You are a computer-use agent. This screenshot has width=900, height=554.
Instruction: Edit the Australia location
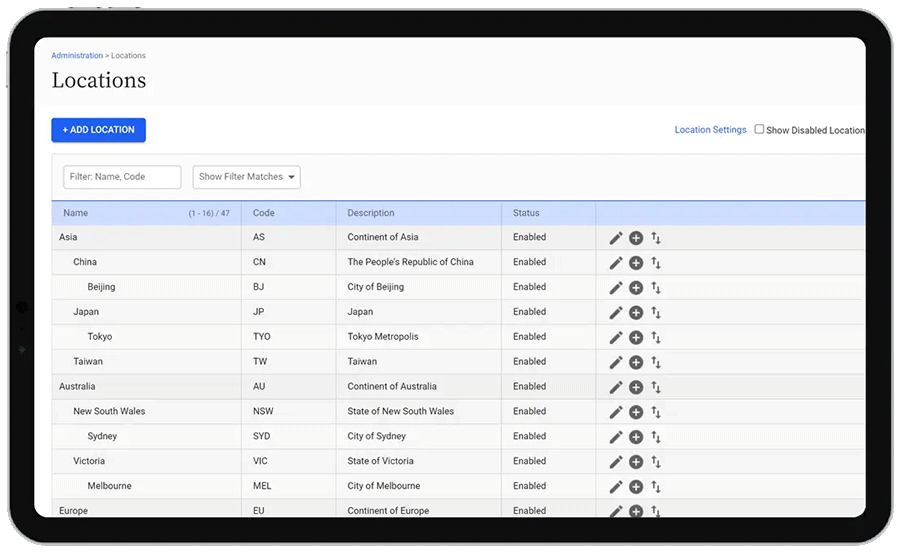pyautogui.click(x=616, y=387)
